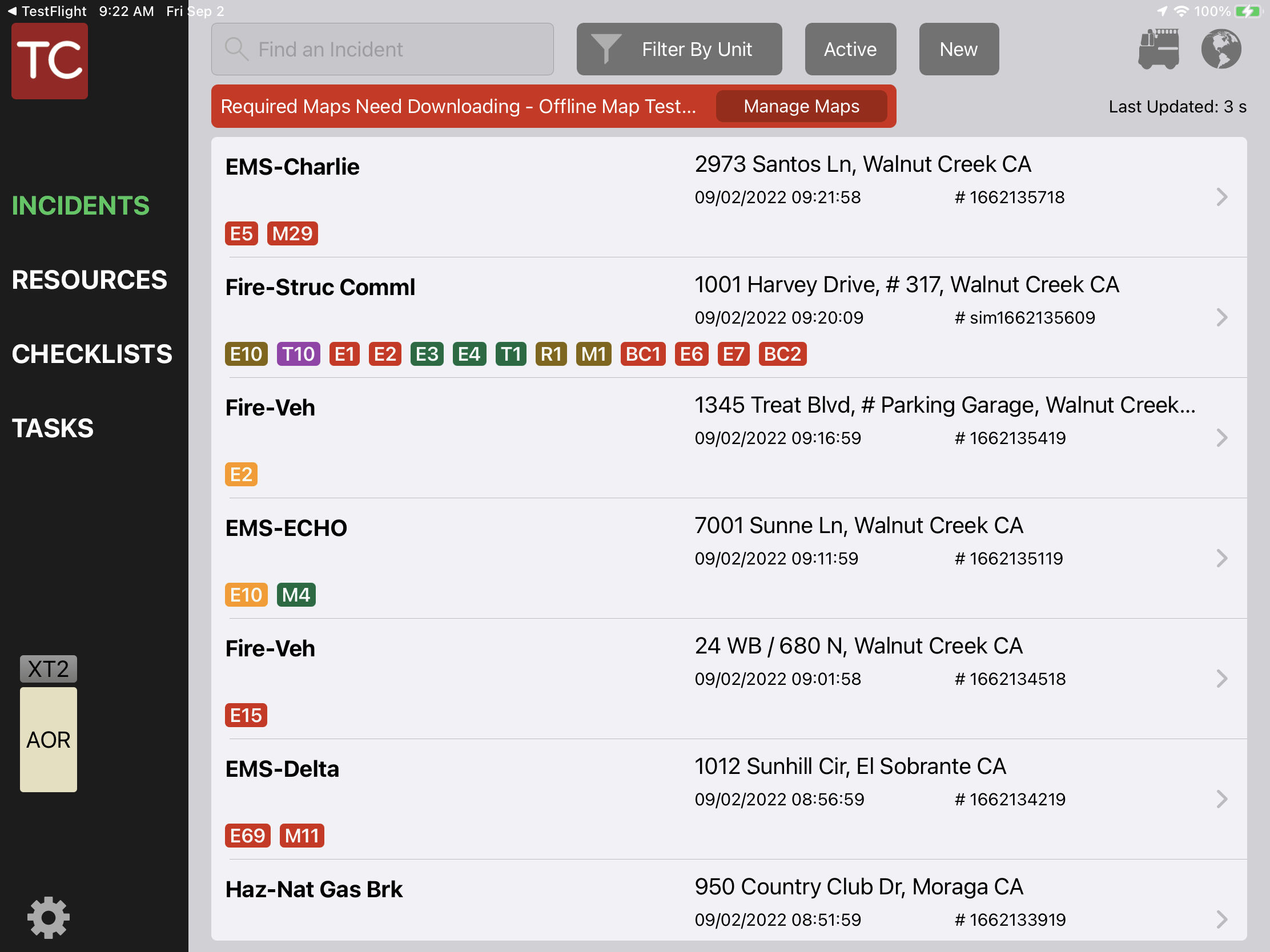
Task: Open the settings gear icon
Action: point(48,917)
